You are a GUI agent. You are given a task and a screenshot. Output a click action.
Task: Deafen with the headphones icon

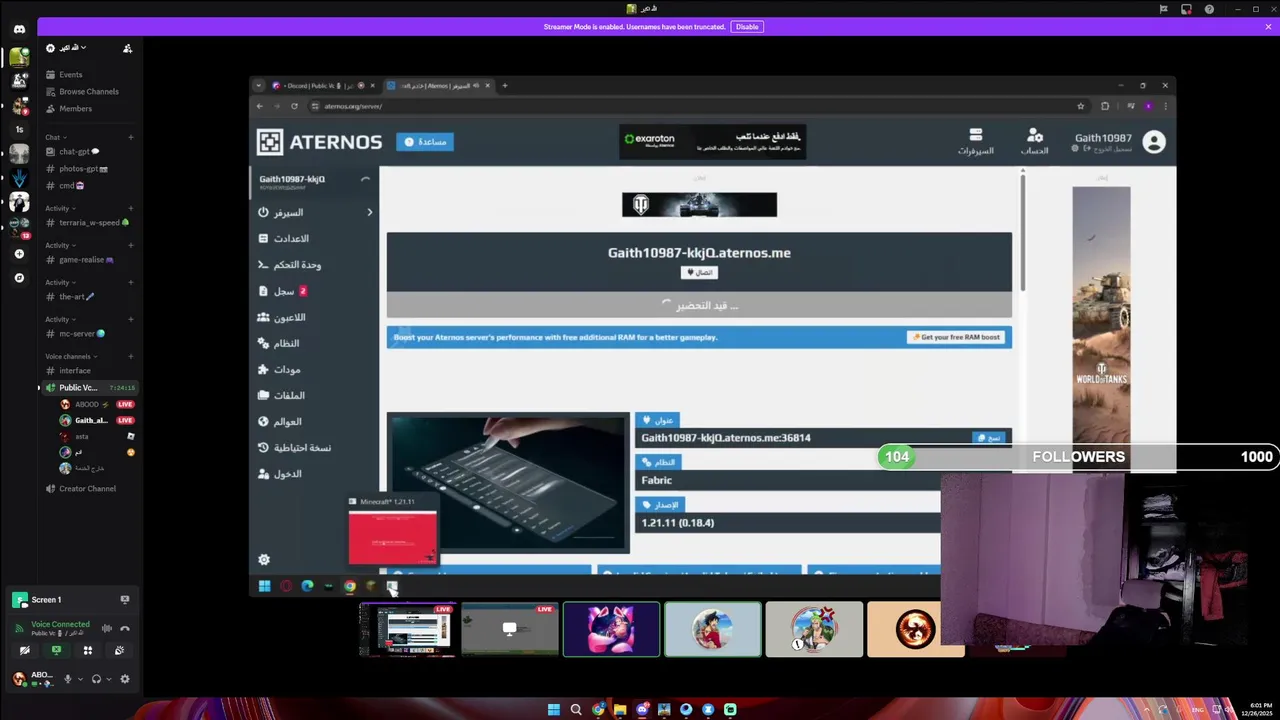click(x=96, y=679)
